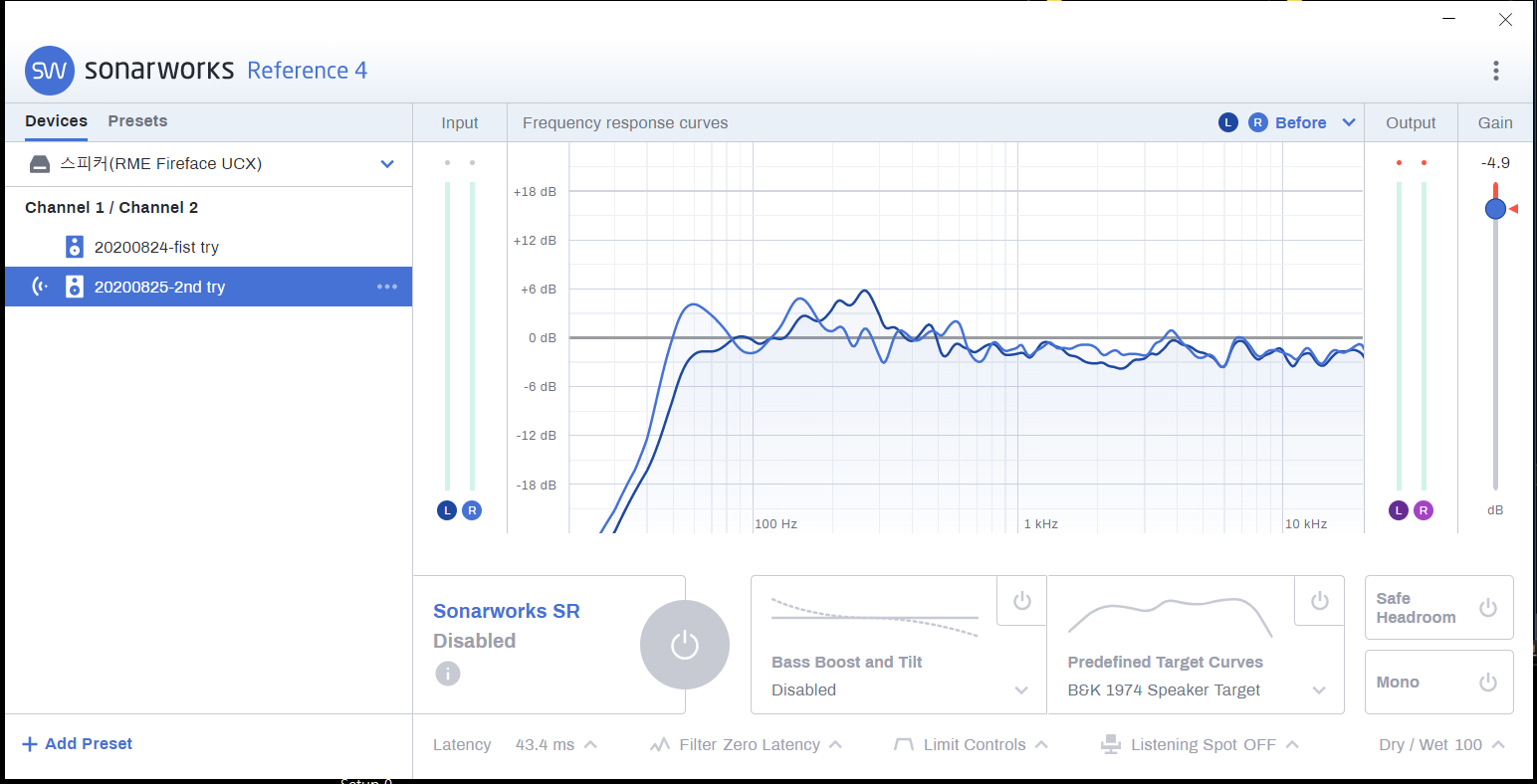Click the Limit Controls icon

(x=904, y=744)
